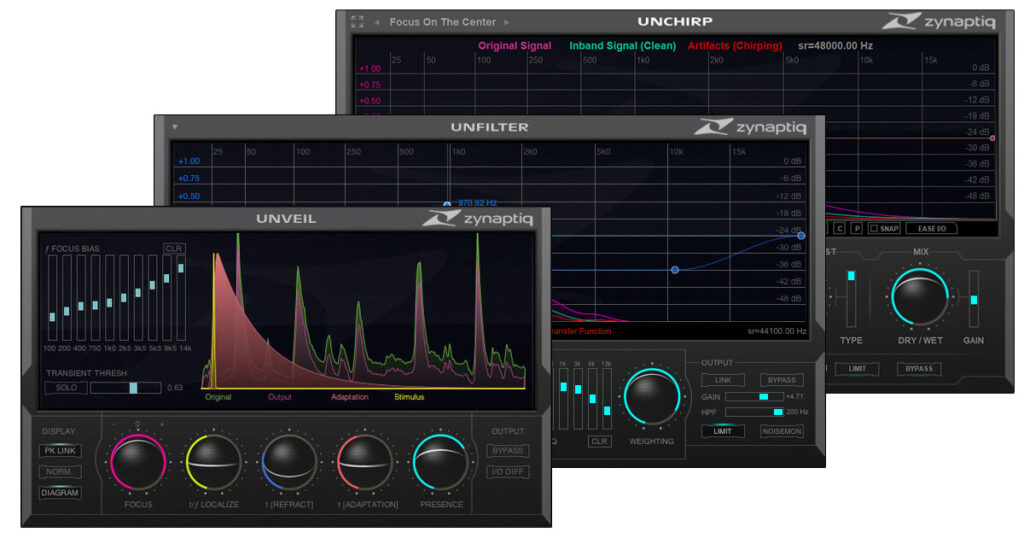This screenshot has height=538, width=1024.
Task: Click the C button in Unchirp
Action: coord(840,229)
